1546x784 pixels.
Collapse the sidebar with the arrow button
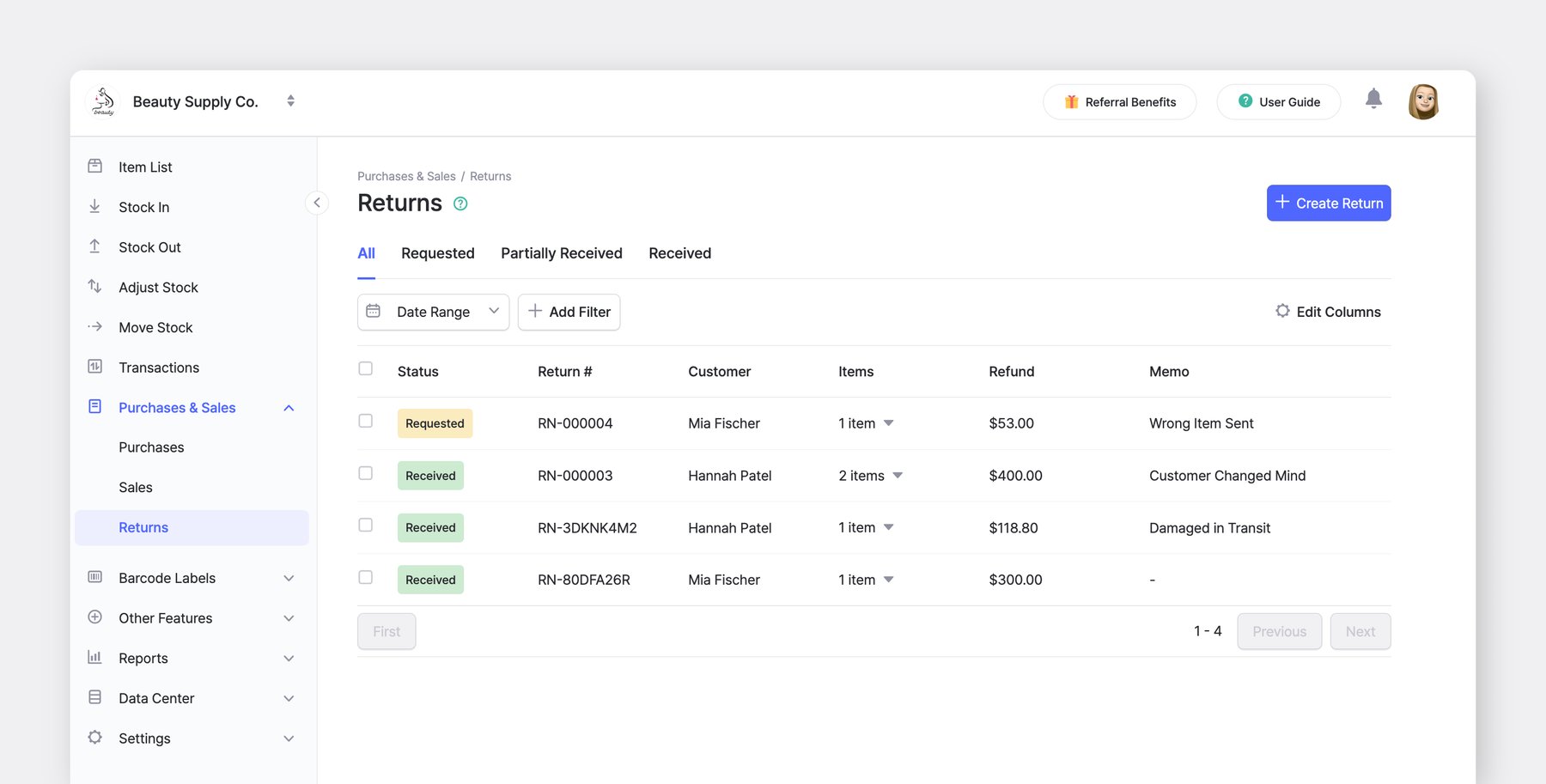(x=317, y=203)
